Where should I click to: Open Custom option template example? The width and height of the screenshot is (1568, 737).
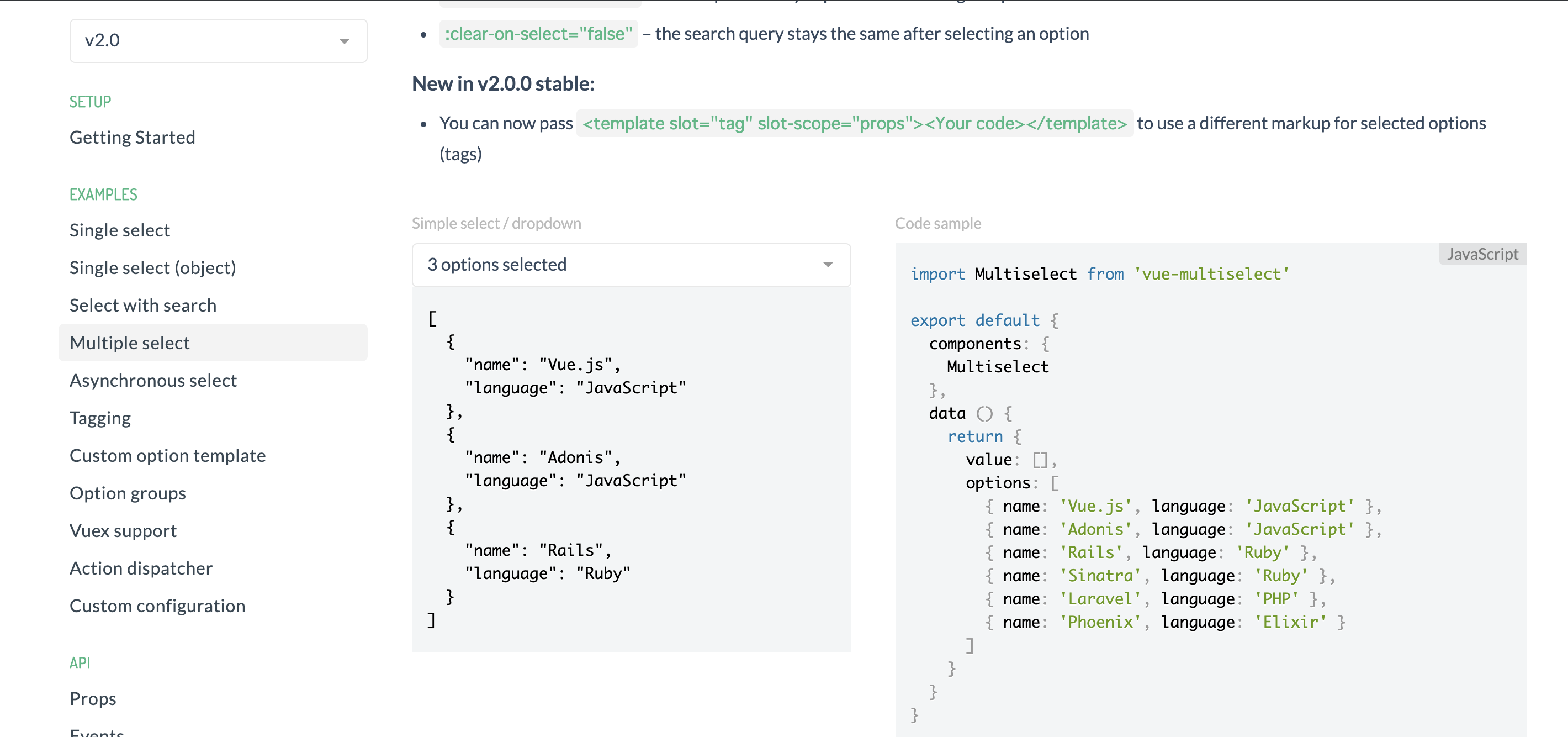(167, 455)
